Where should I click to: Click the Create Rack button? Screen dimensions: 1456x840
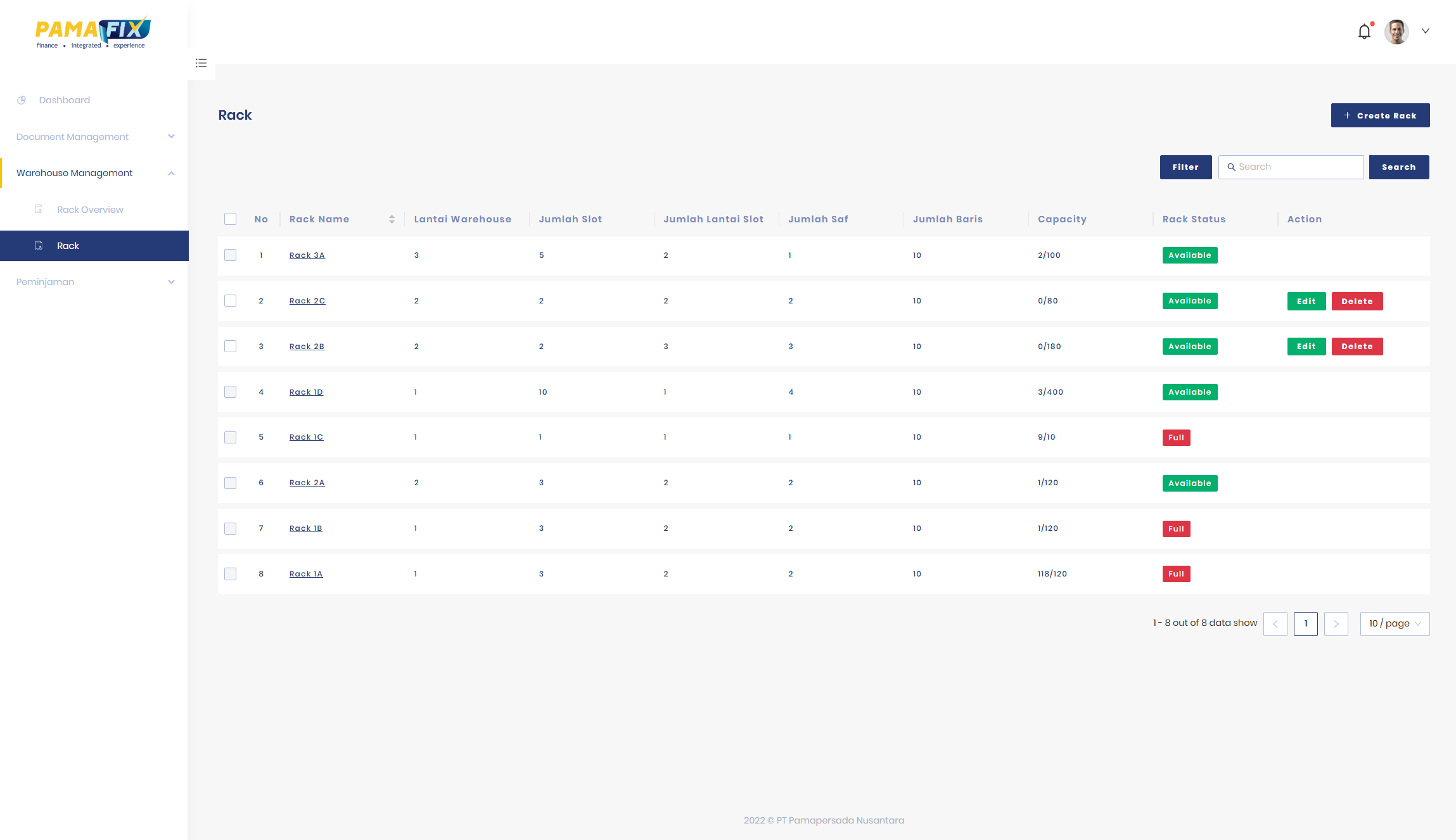(x=1380, y=115)
